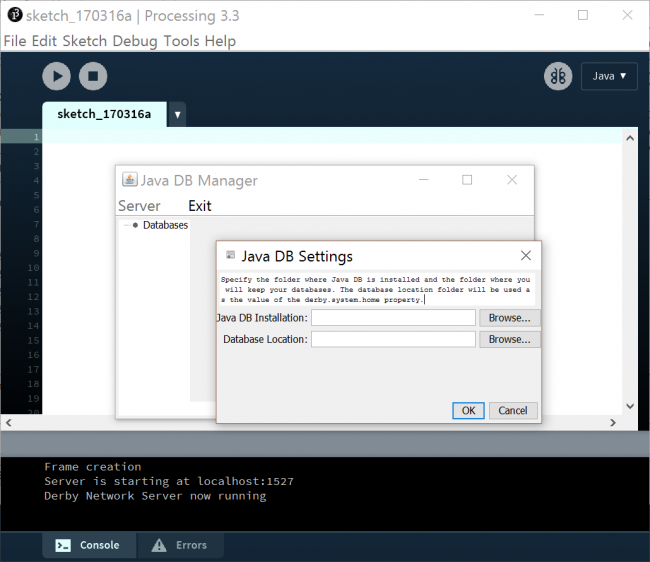
Task: Select the Databases tree node
Action: tap(165, 225)
